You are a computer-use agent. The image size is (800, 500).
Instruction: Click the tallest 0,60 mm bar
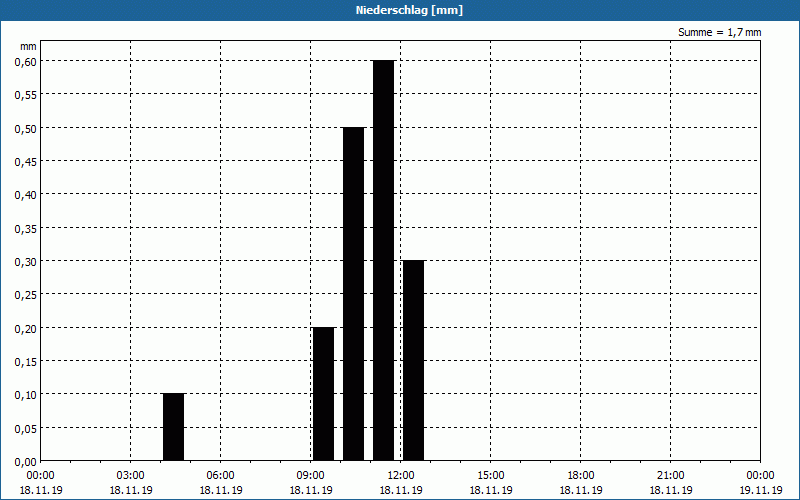click(384, 260)
